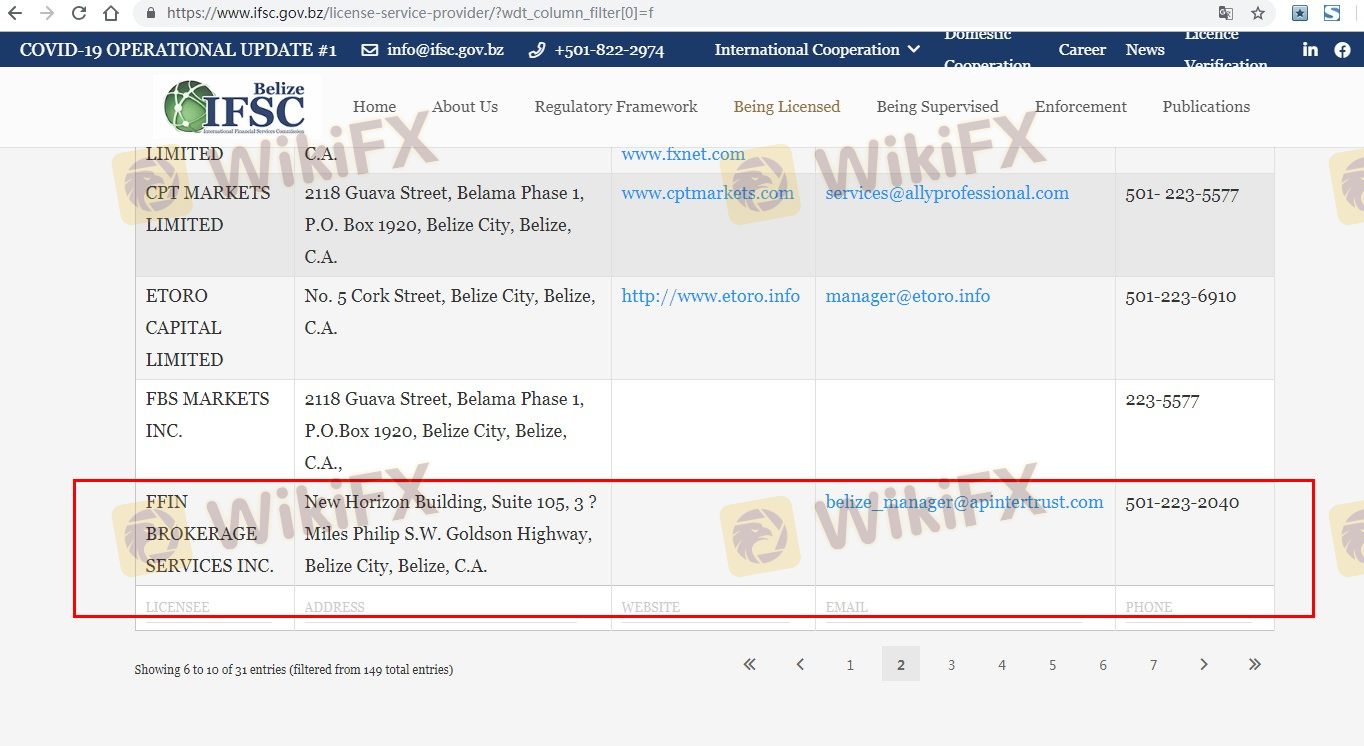1364x746 pixels.
Task: Open www.cptmarkets.com website link
Action: pyautogui.click(x=707, y=193)
